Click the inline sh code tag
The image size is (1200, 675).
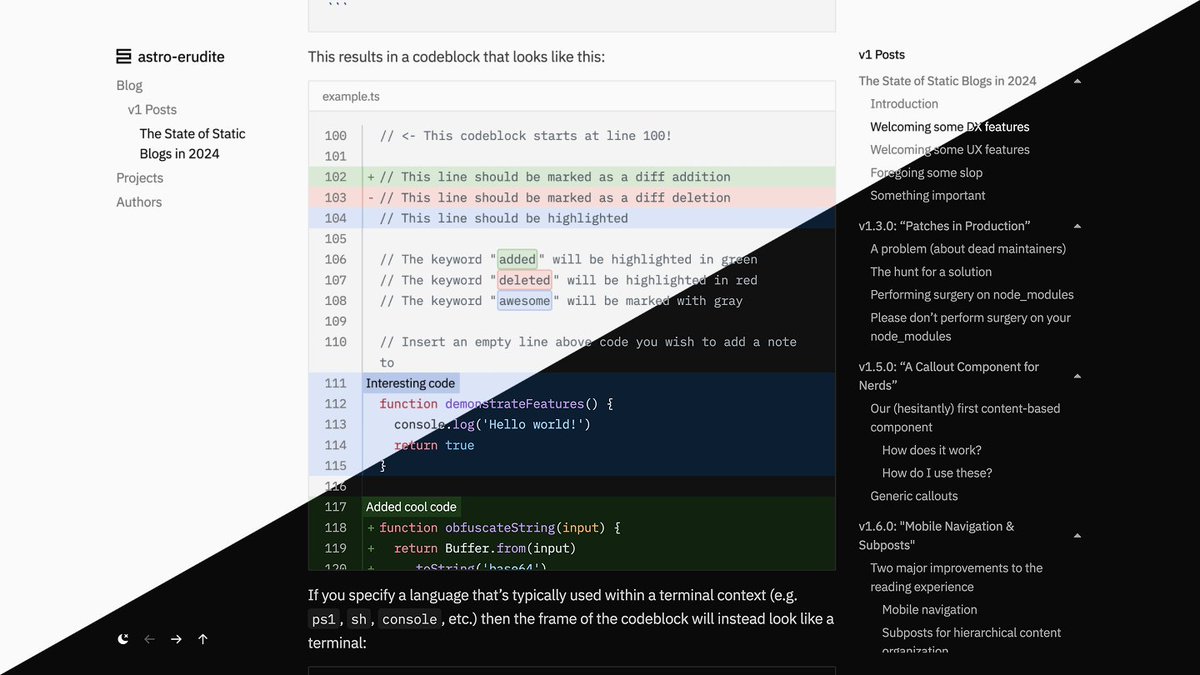point(358,619)
